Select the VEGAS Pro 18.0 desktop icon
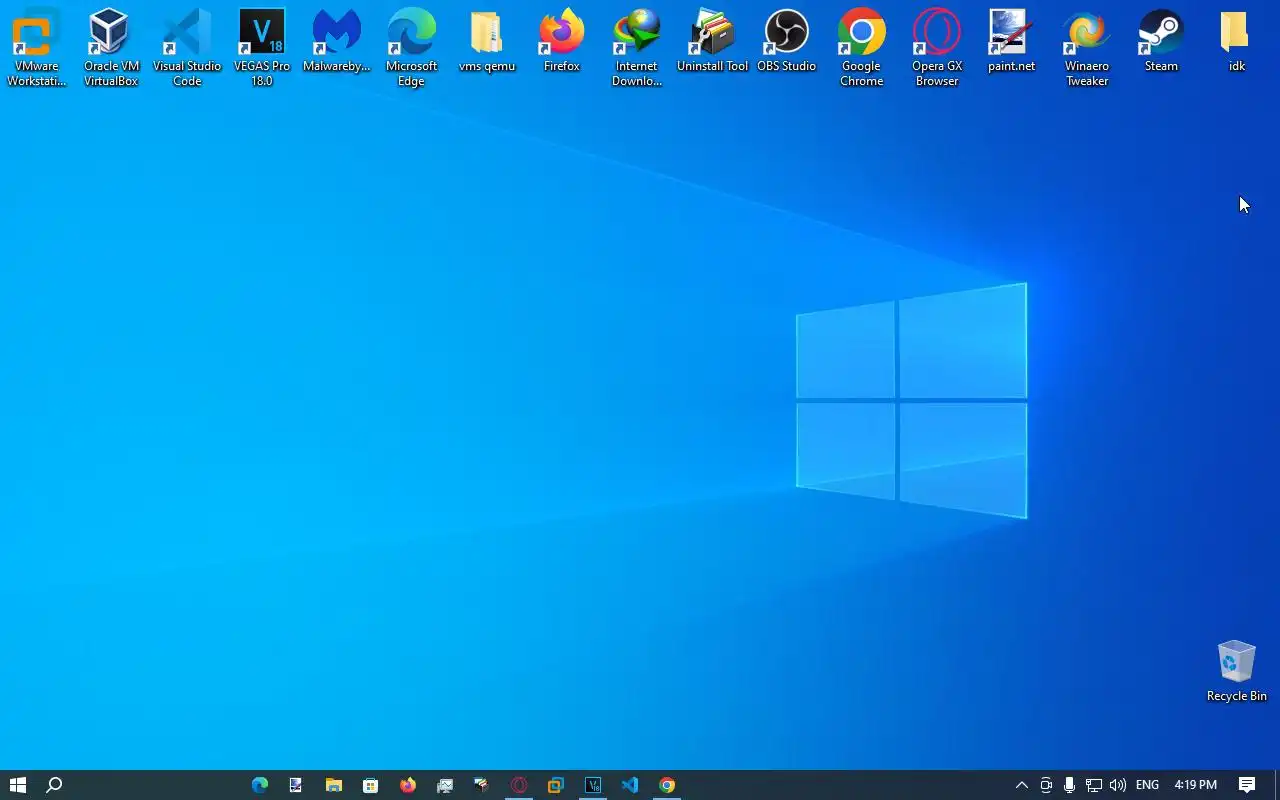1280x800 pixels. point(261,48)
